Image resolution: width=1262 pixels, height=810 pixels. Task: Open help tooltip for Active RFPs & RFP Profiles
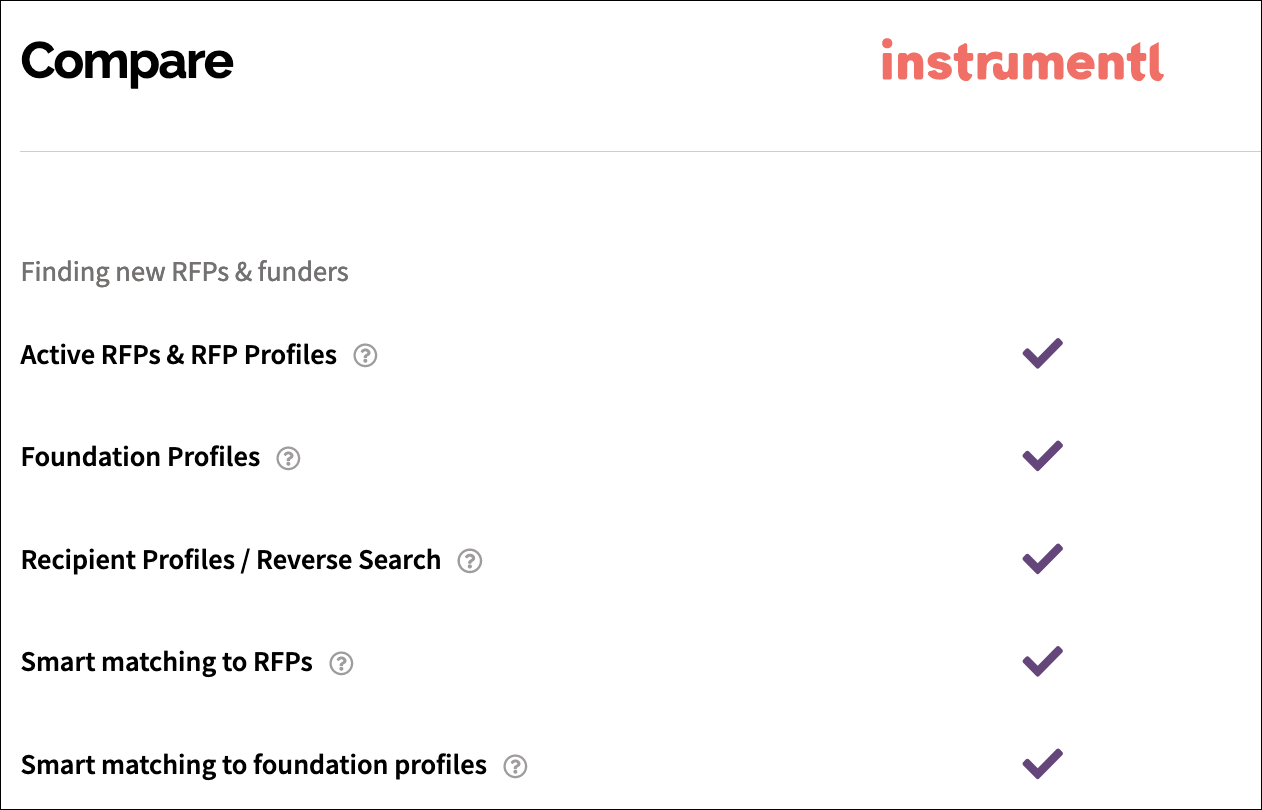coord(365,356)
